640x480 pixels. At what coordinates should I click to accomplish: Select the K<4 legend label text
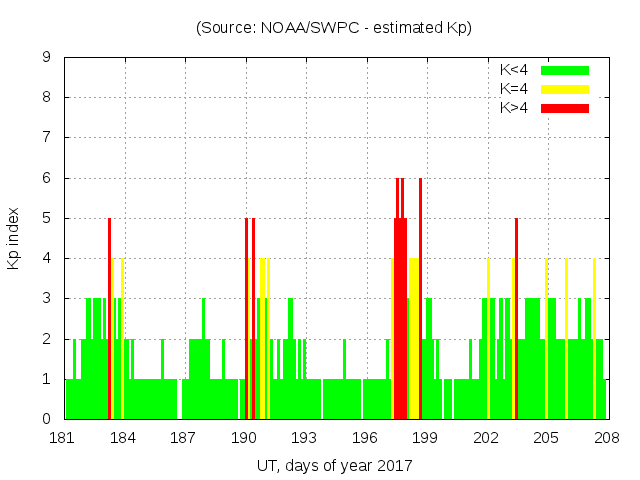click(x=515, y=70)
